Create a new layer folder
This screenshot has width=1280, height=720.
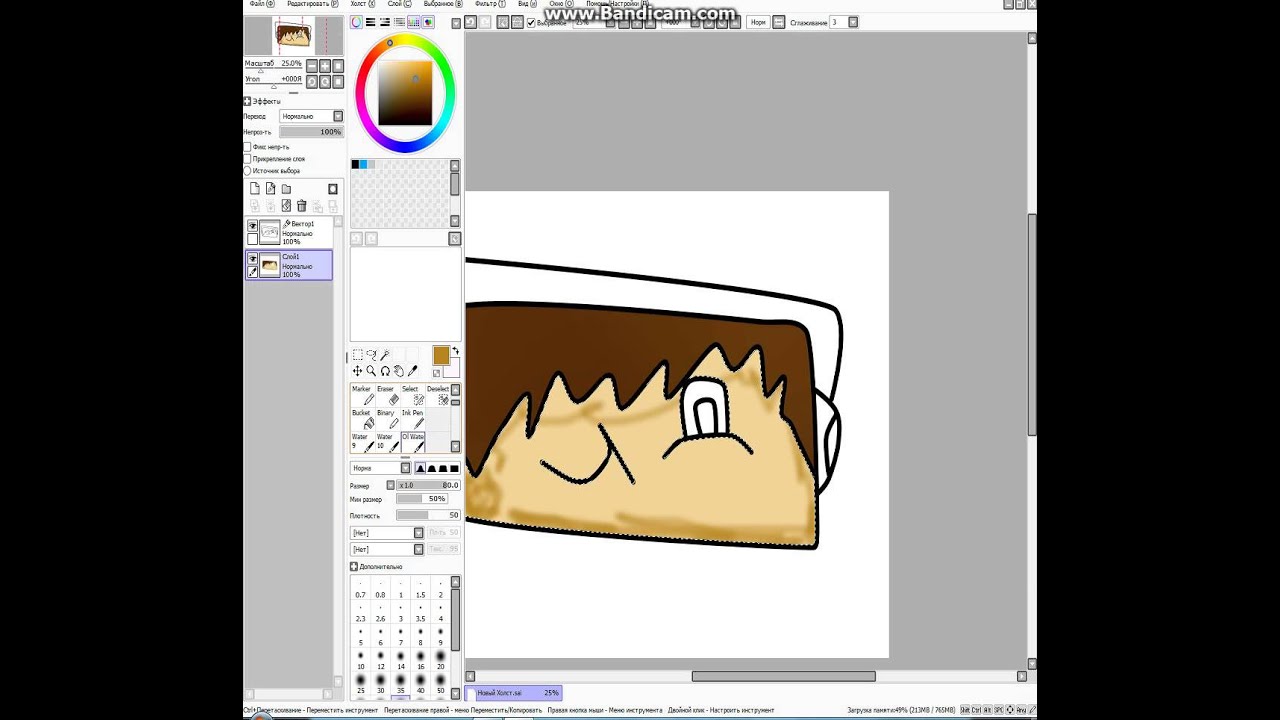286,189
